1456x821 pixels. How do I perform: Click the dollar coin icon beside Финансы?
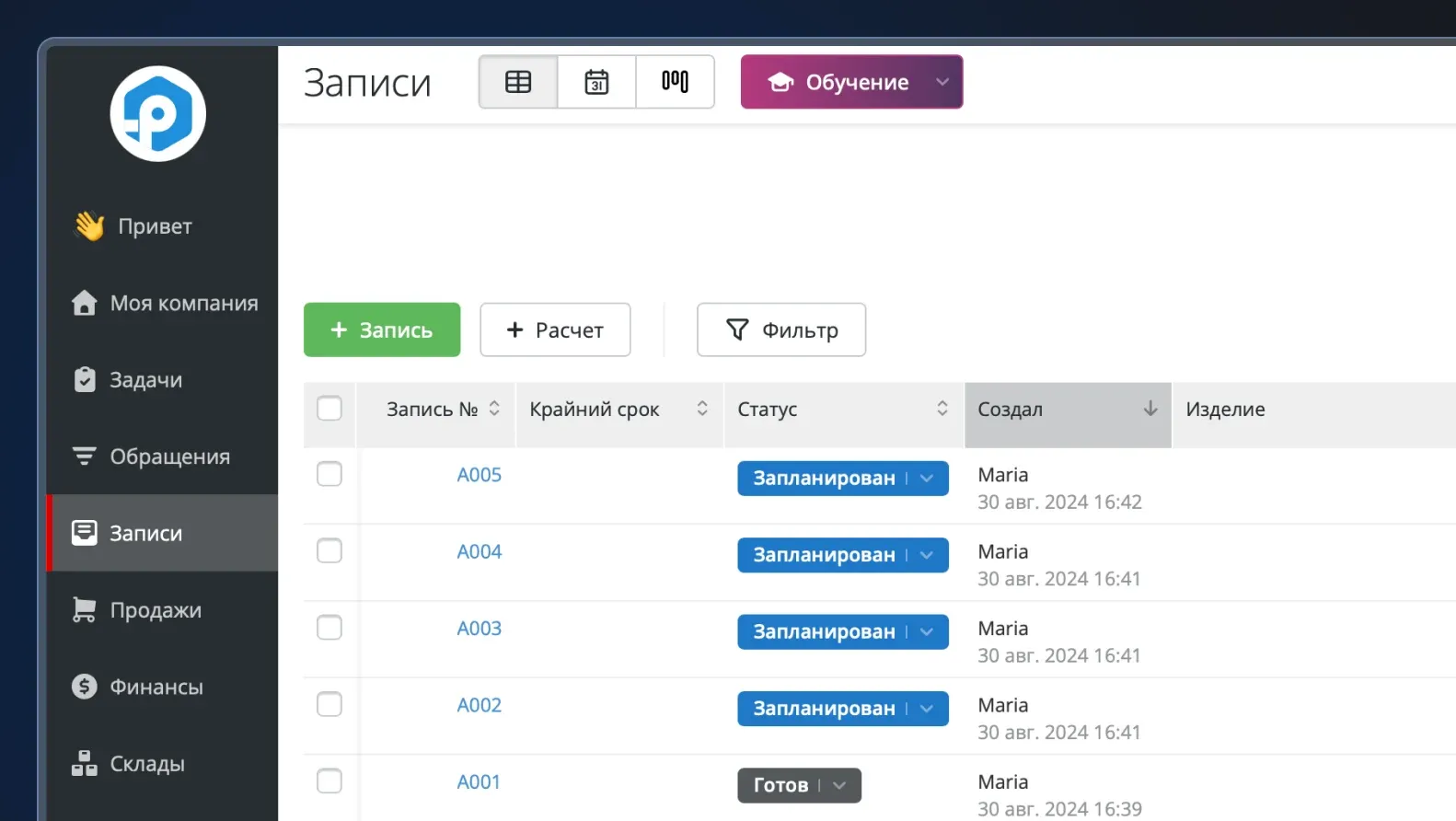pyautogui.click(x=84, y=687)
